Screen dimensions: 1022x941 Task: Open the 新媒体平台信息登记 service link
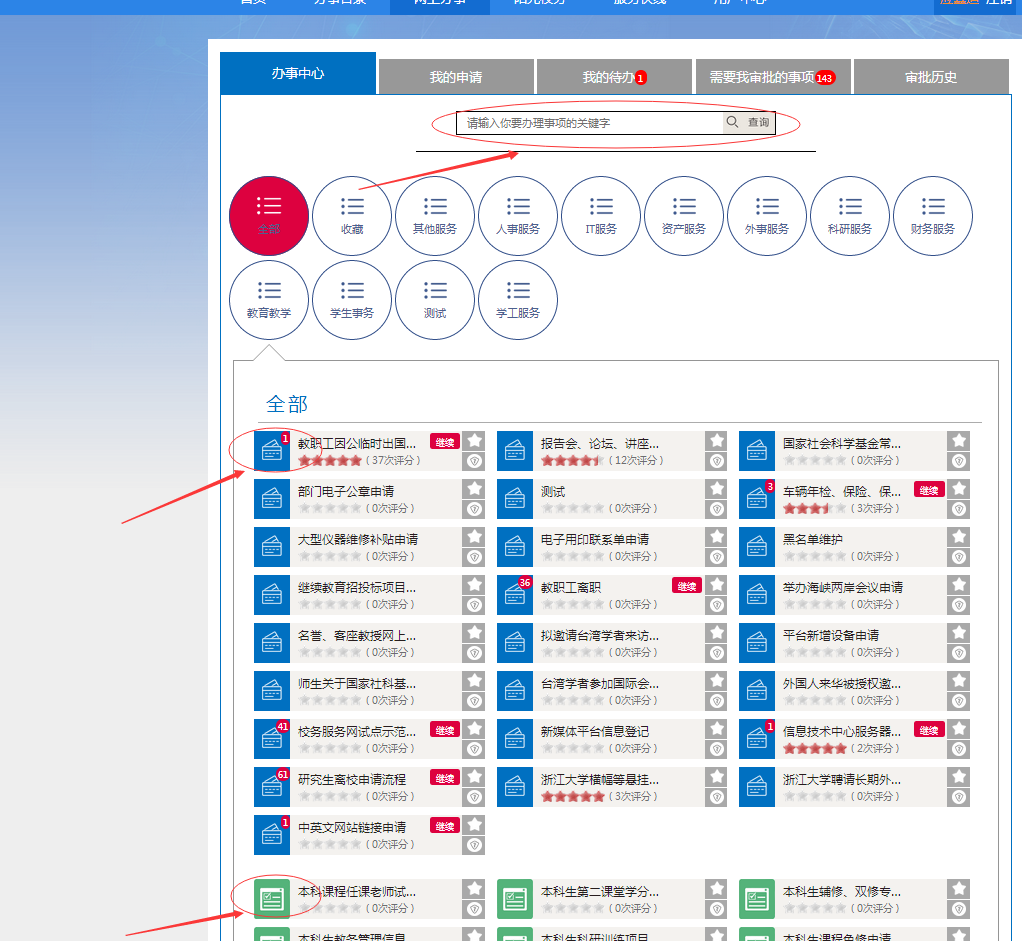594,731
